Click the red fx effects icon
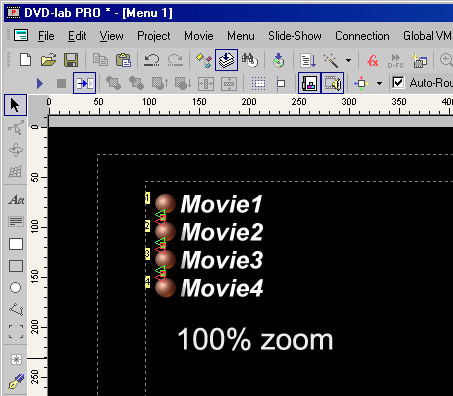 point(373,61)
